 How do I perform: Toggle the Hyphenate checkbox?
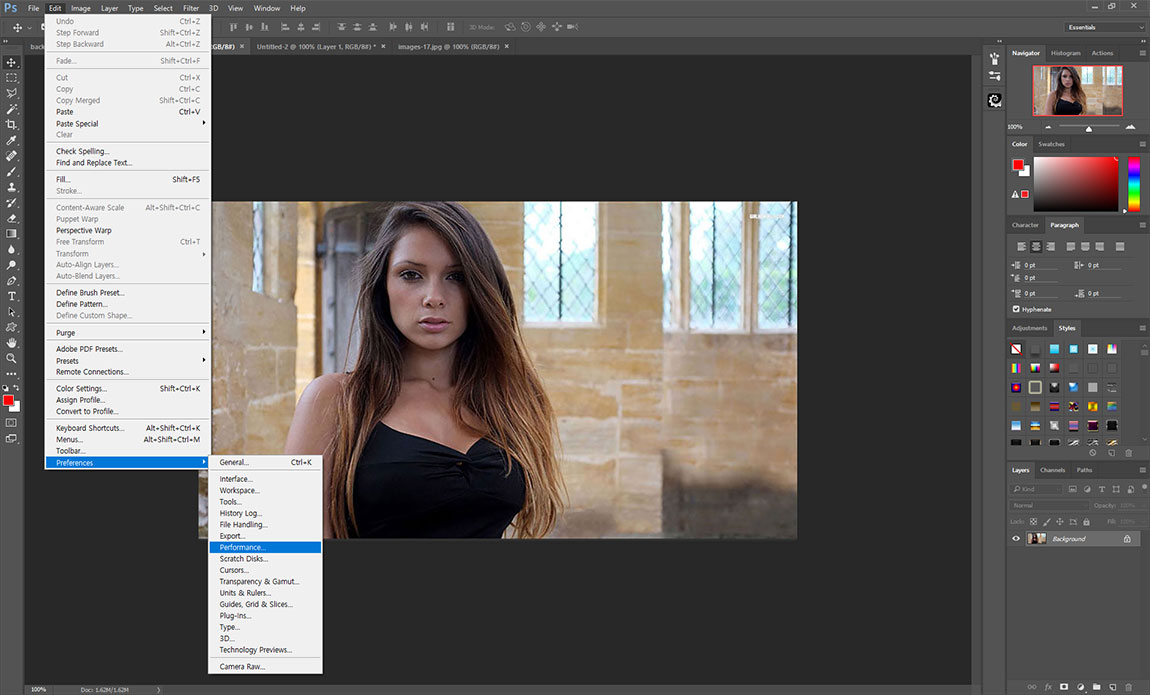(1016, 309)
